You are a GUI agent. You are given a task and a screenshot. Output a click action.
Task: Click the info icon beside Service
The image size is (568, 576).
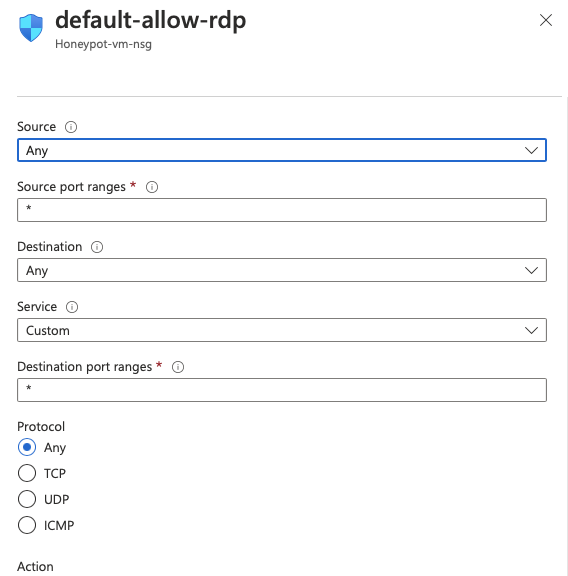click(72, 307)
